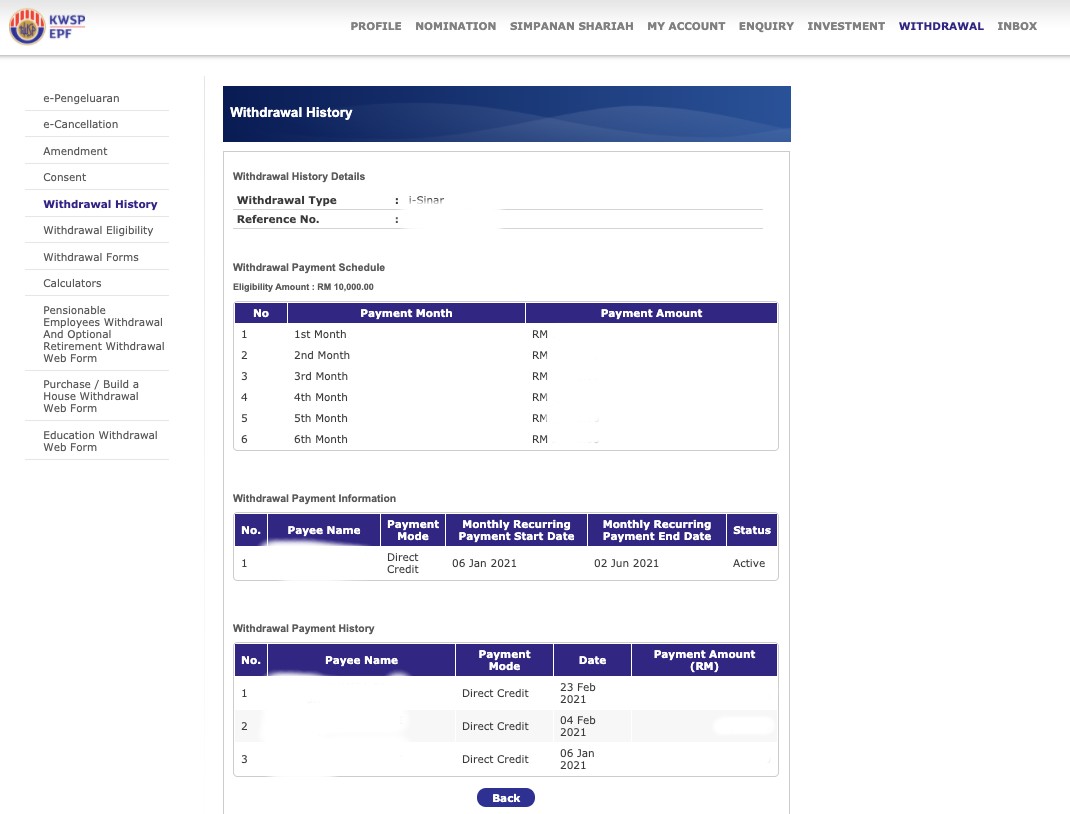Click the KWSP EPF logo
This screenshot has width=1070, height=814.
pyautogui.click(x=48, y=26)
